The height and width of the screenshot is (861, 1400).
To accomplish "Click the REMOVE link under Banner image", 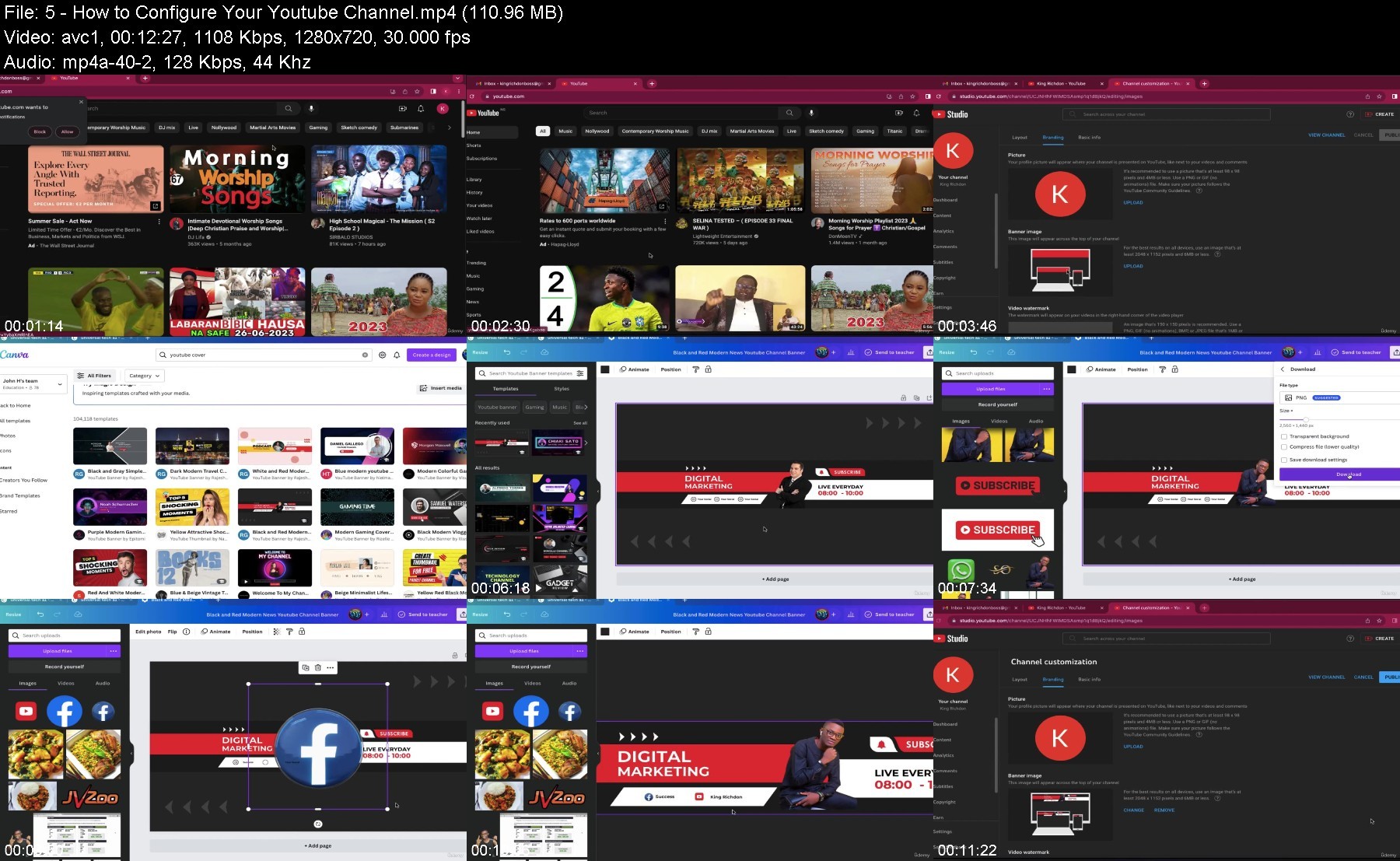I will [1164, 810].
